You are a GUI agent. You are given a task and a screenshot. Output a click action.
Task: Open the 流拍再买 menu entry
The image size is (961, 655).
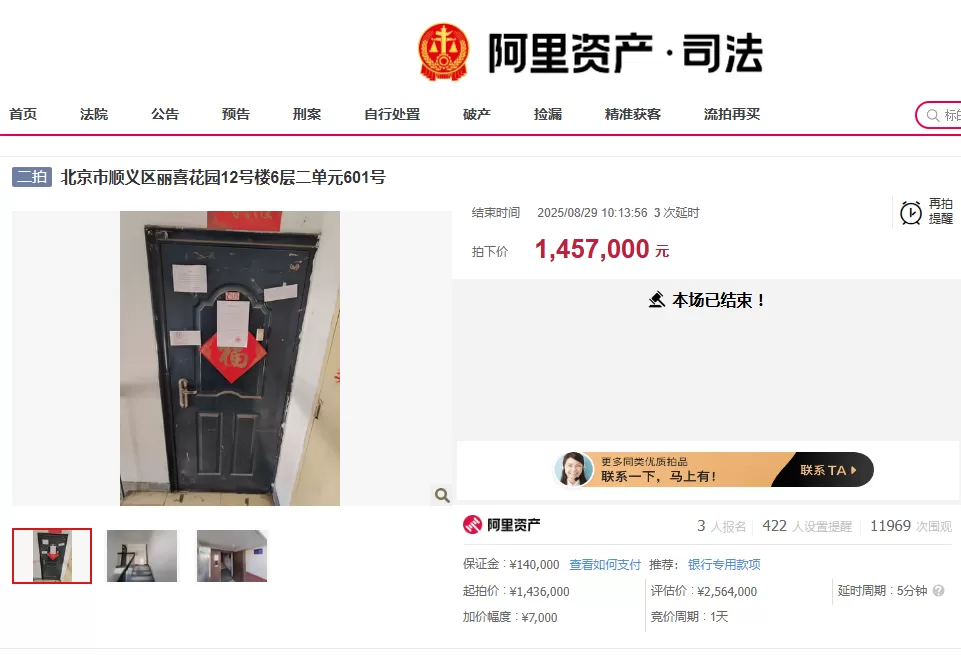[x=732, y=114]
